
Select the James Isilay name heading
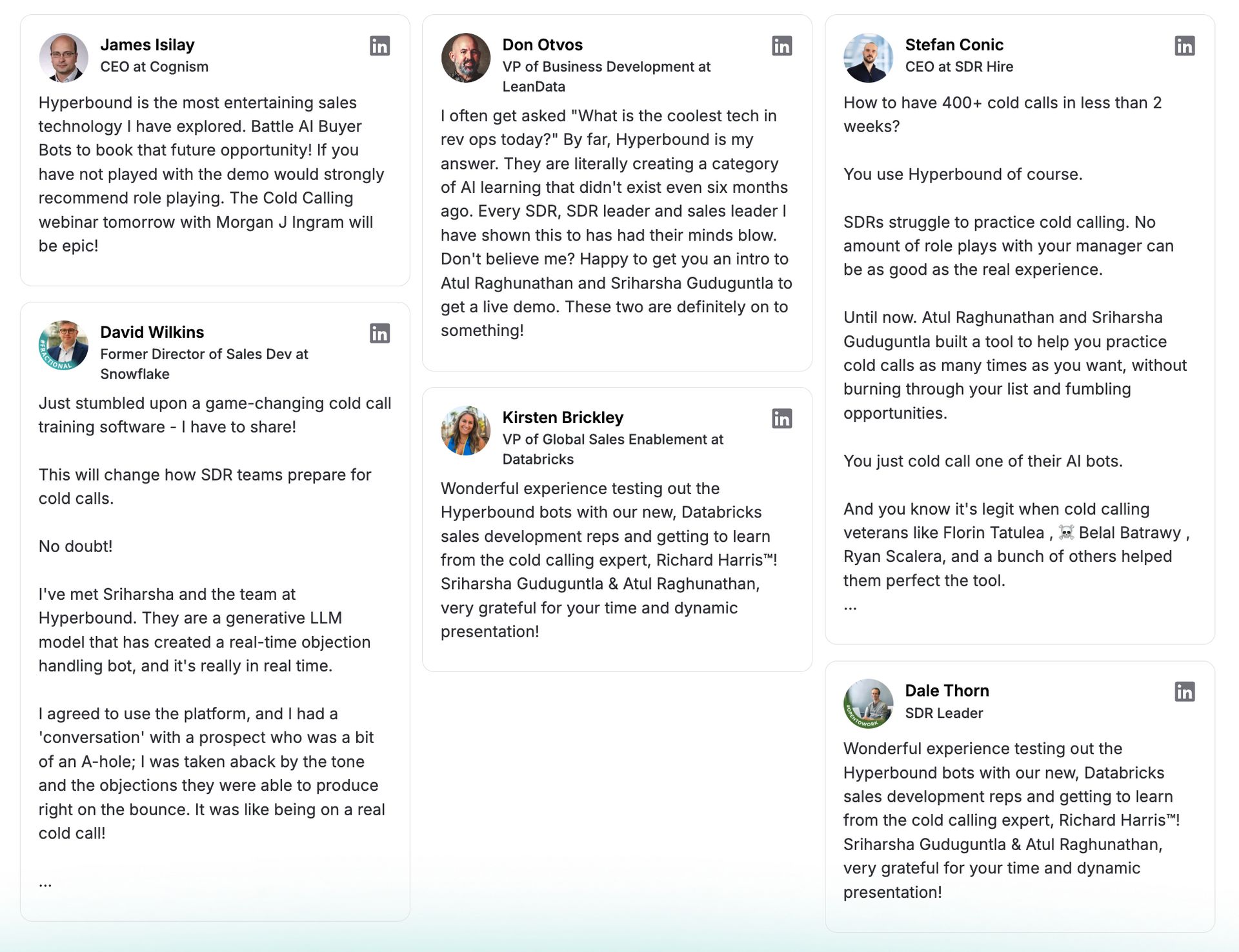(x=147, y=45)
